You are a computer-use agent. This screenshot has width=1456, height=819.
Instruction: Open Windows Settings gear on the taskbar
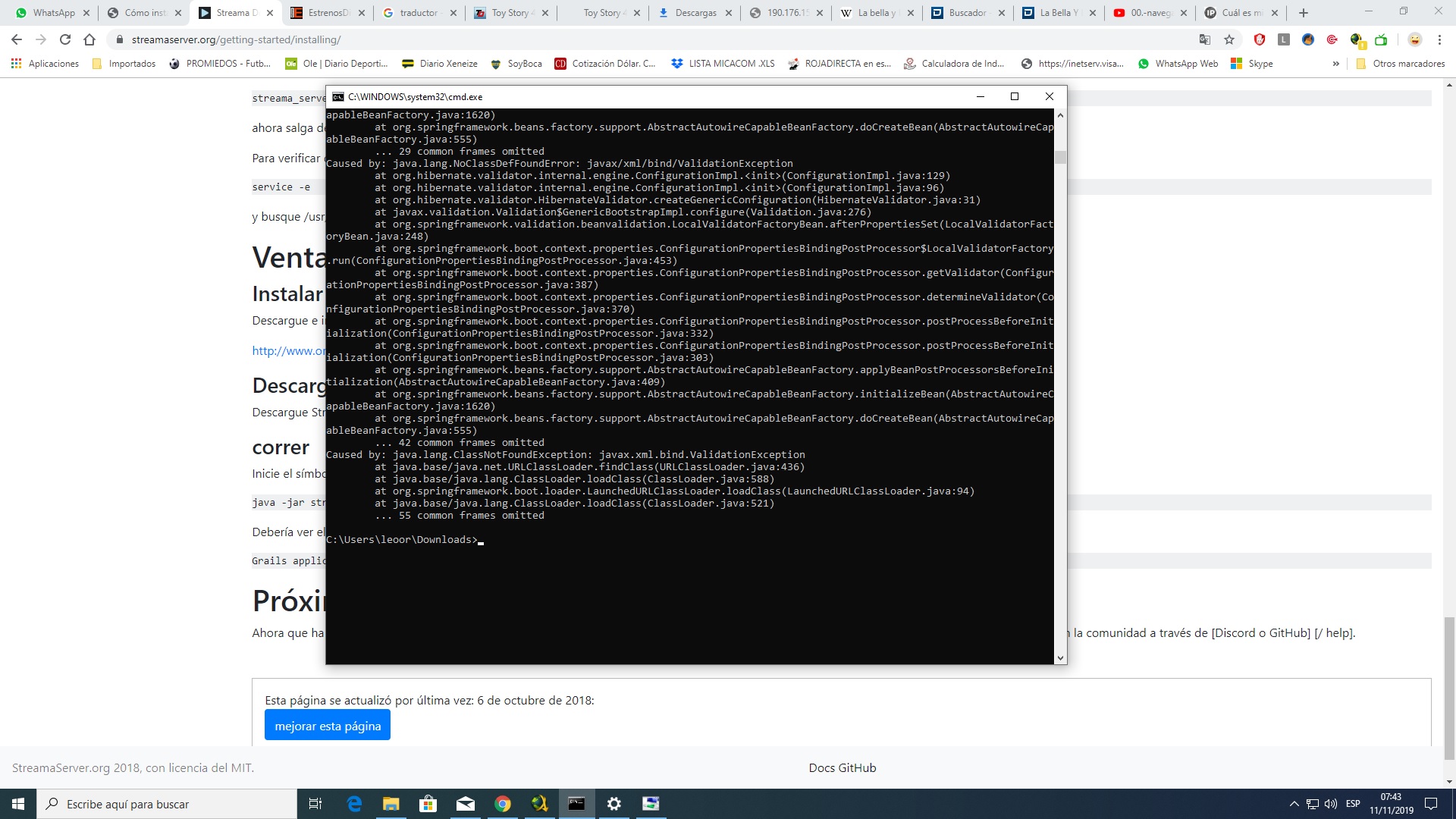[x=613, y=803]
